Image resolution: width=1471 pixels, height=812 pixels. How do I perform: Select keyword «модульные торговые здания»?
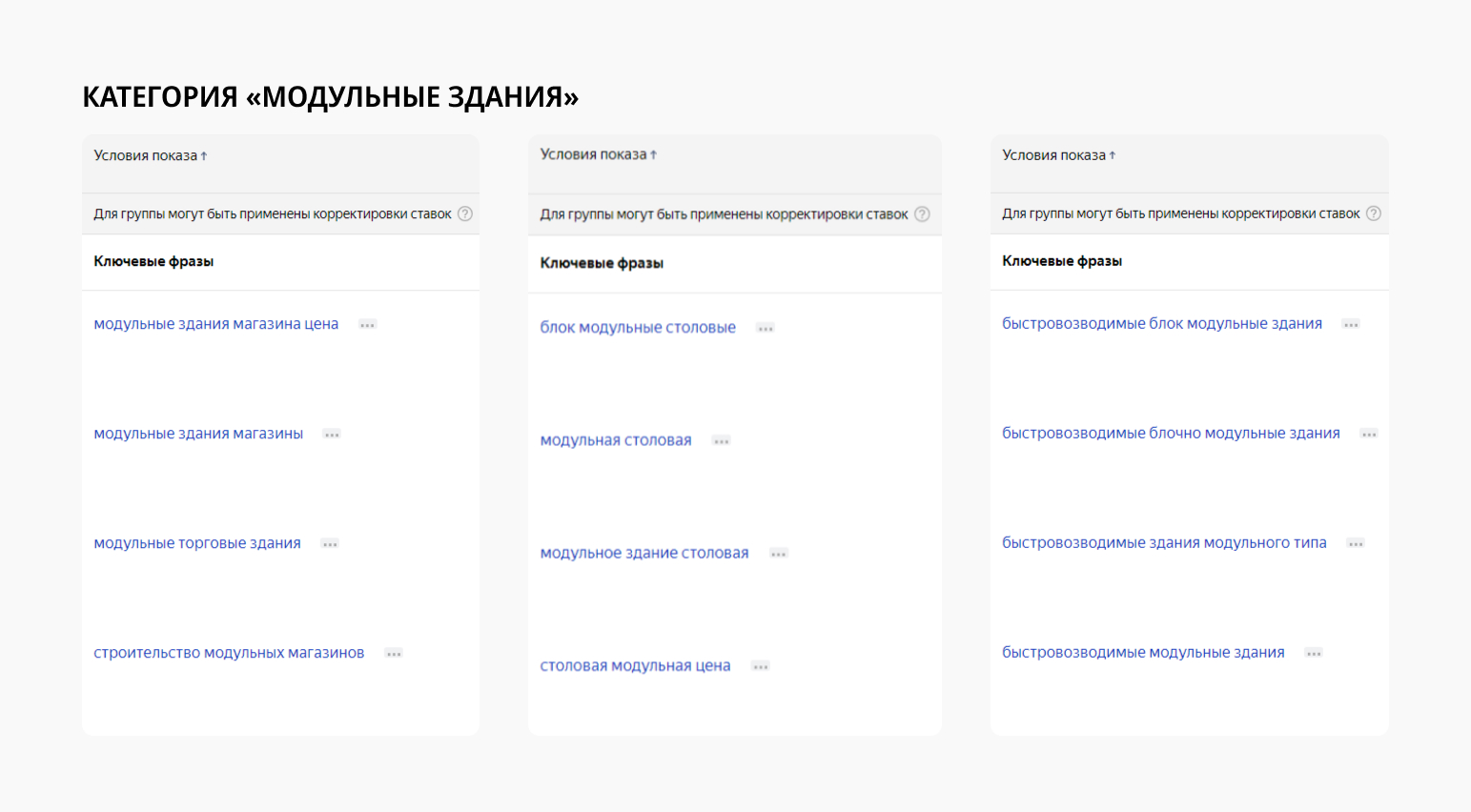pyautogui.click(x=196, y=542)
